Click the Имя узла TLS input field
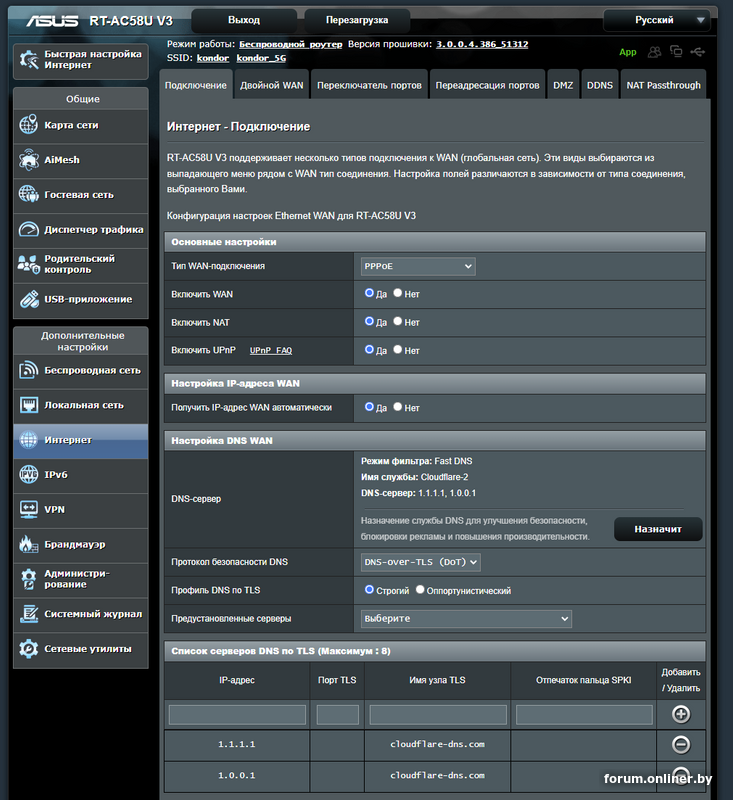Image resolution: width=733 pixels, height=800 pixels. coord(438,715)
